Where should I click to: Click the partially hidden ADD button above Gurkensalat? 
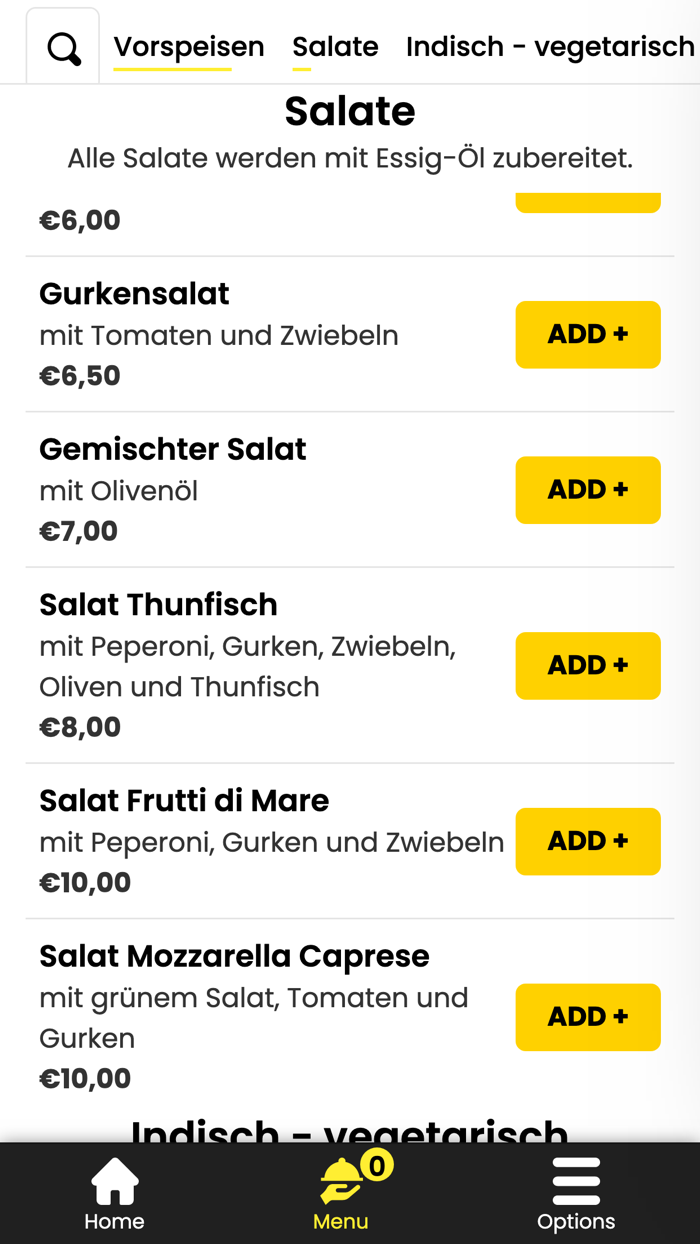click(588, 202)
